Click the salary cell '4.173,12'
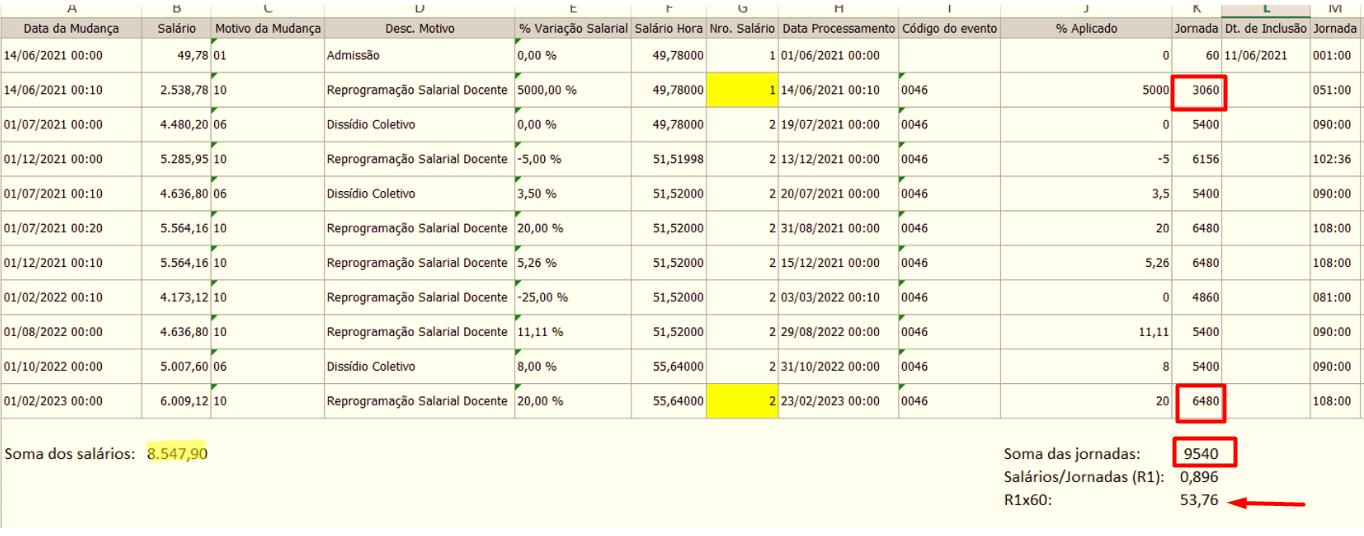Viewport: 1364px width, 536px height. coord(177,297)
